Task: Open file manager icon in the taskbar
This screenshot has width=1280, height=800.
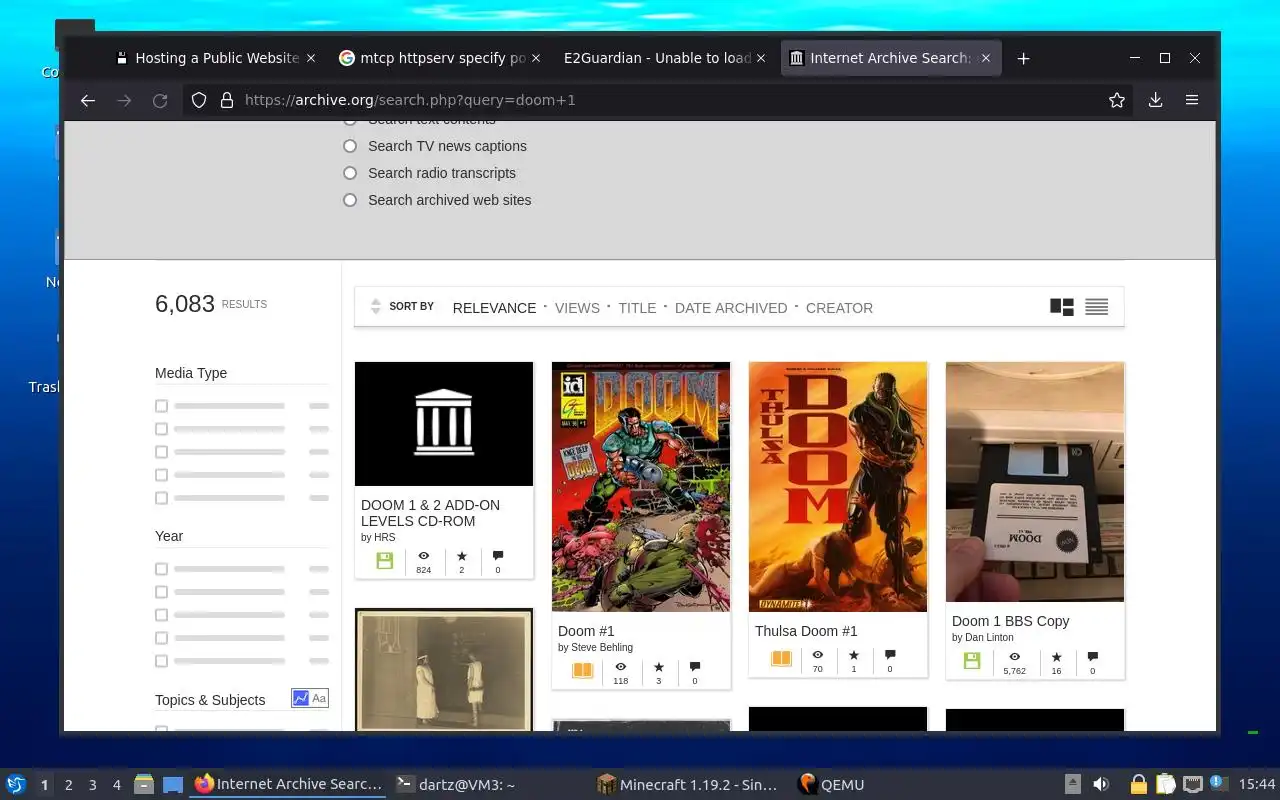Action: click(x=143, y=784)
